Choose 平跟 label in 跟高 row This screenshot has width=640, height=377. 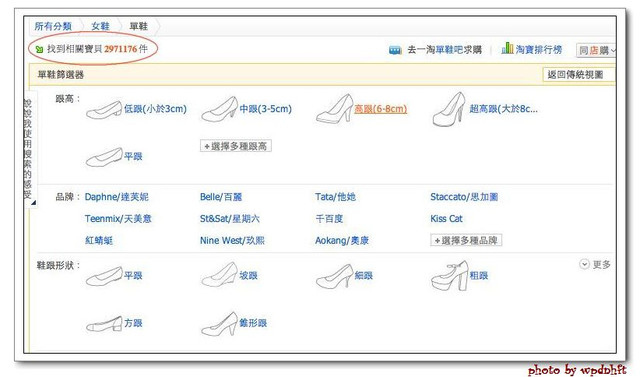point(133,156)
